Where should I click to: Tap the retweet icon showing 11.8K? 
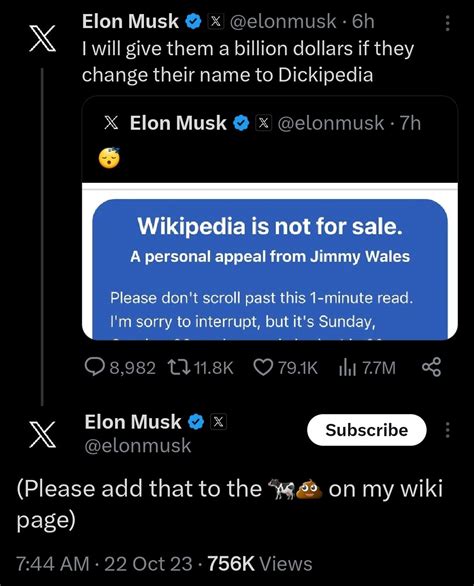point(179,367)
